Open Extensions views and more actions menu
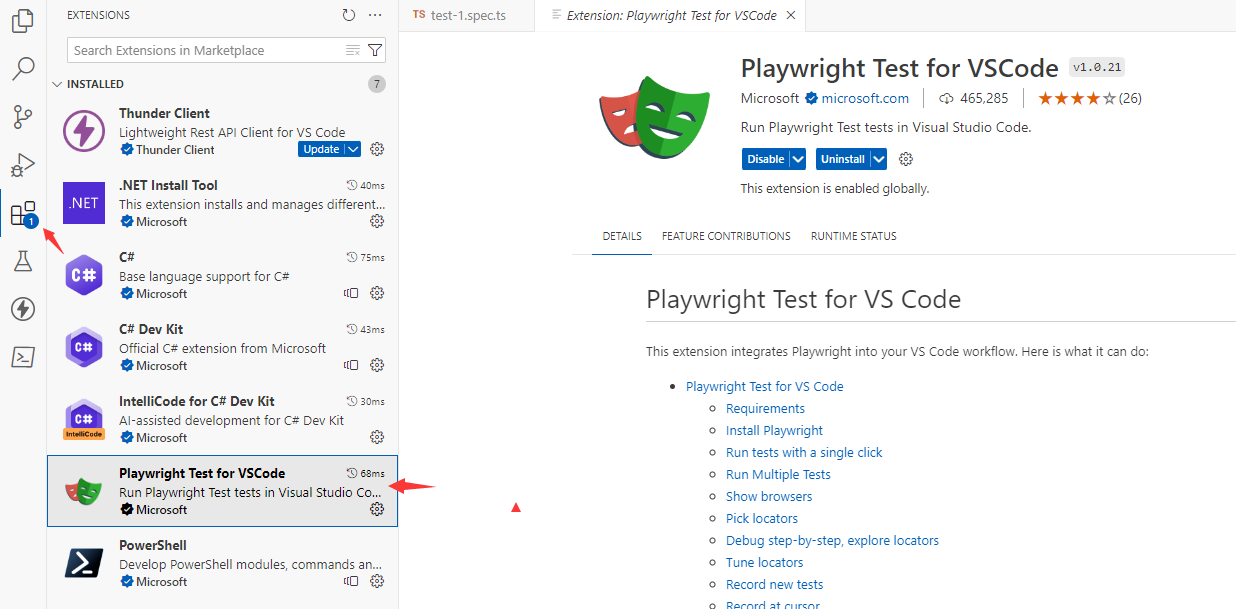 pos(375,15)
